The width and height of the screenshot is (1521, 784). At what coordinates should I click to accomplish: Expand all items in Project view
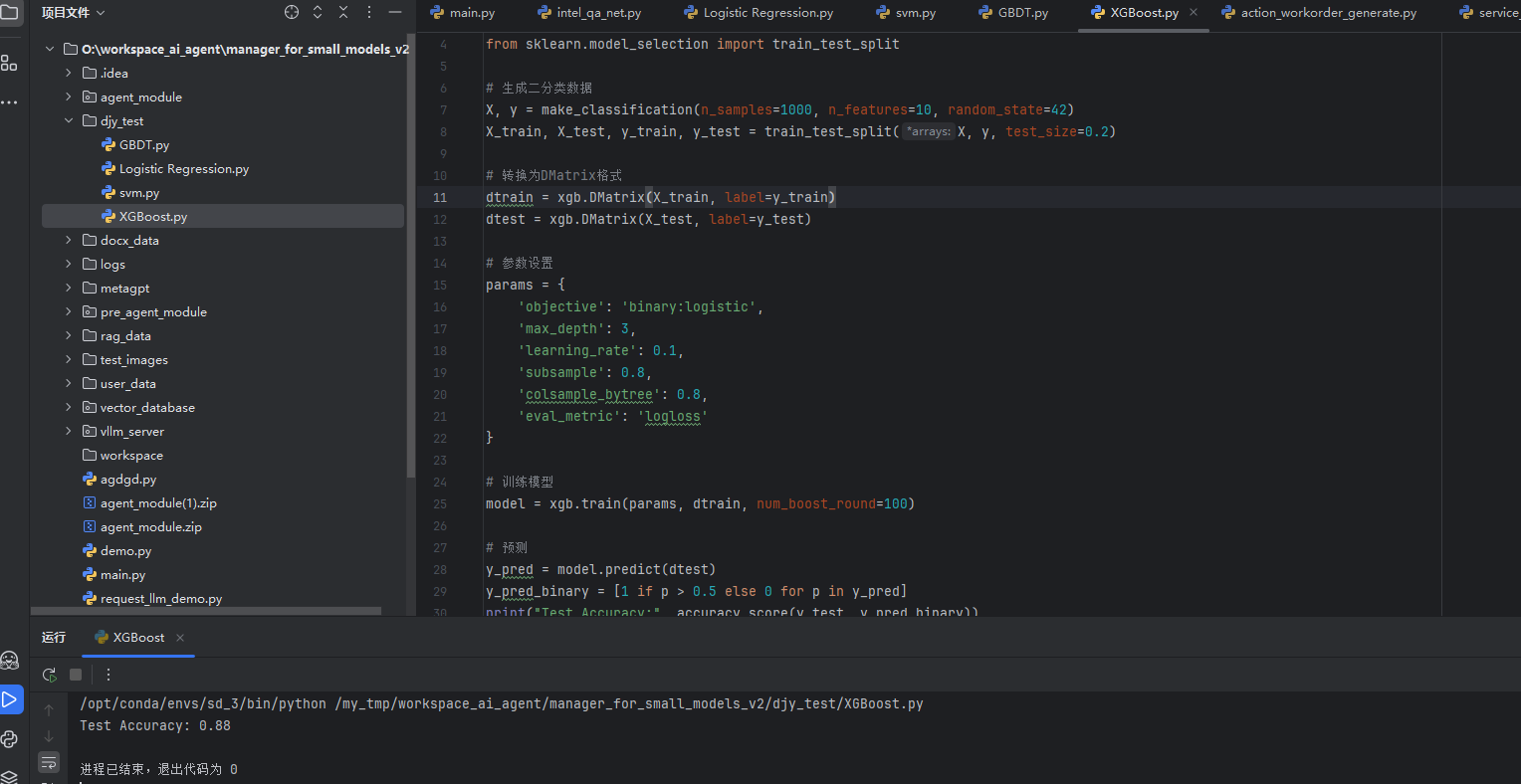tap(319, 12)
